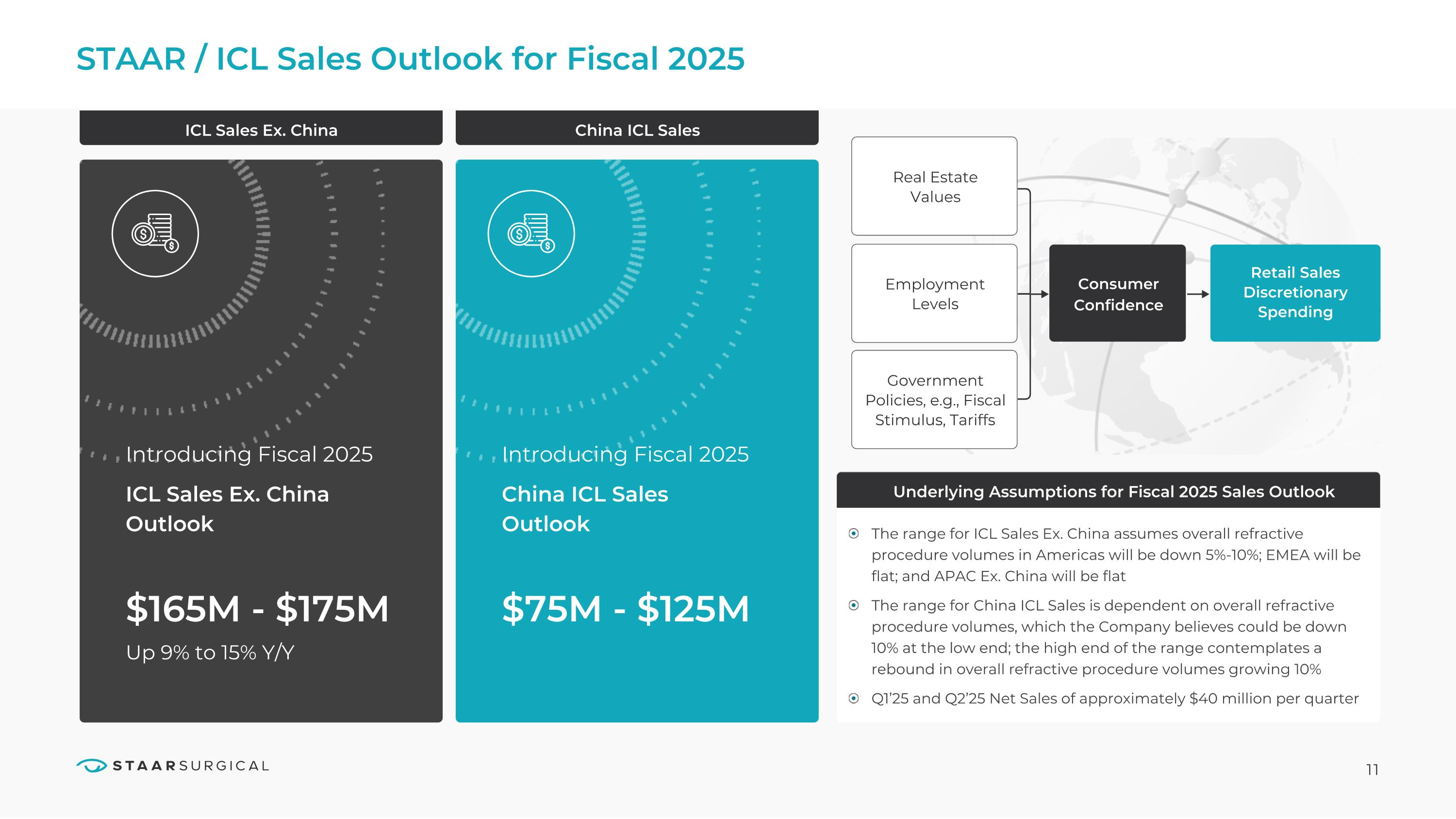Click the 'Real Estate Values' box
1456x819 pixels.
tap(934, 186)
